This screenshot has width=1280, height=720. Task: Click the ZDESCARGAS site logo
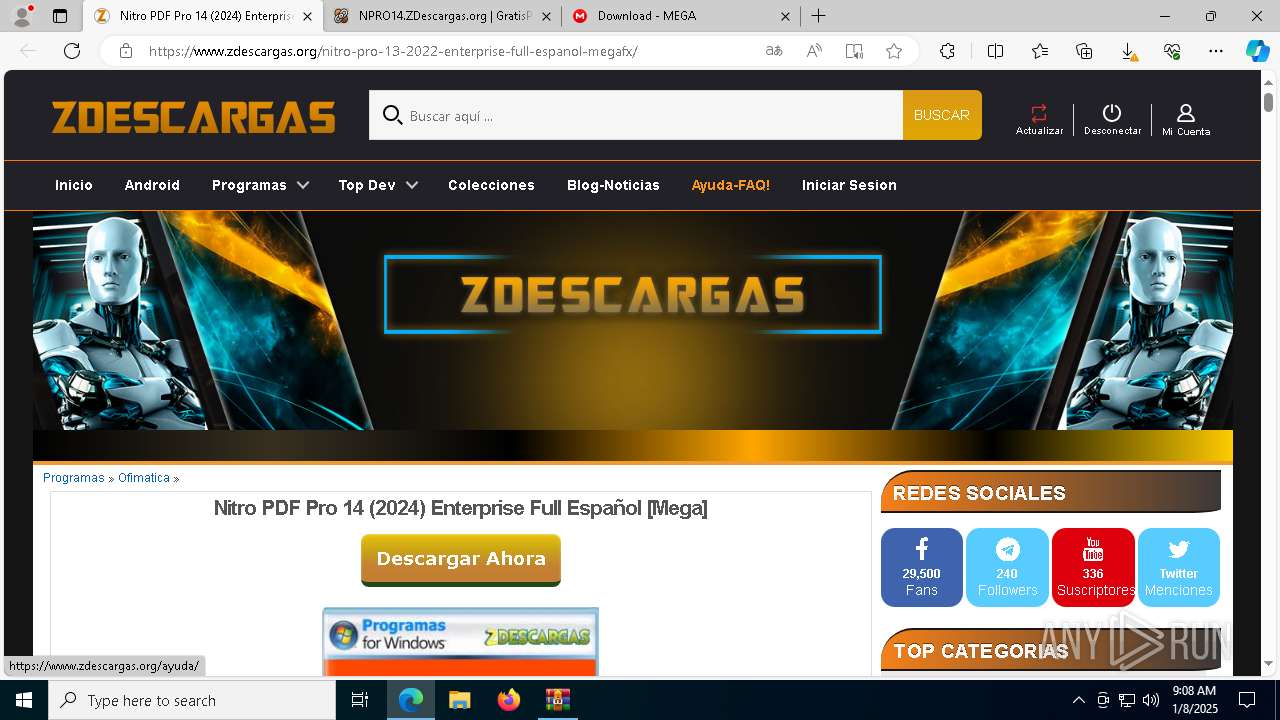[194, 117]
